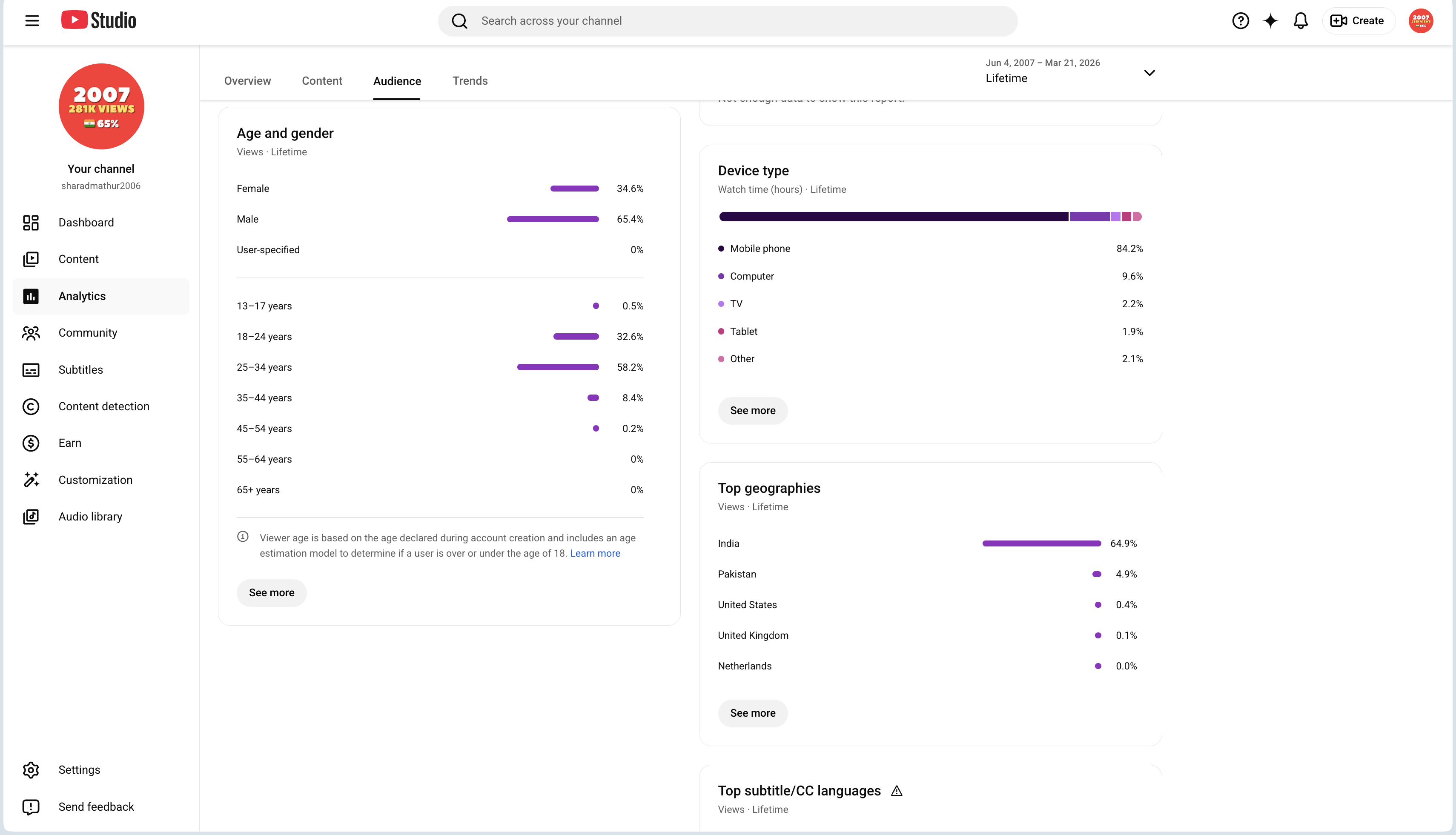Click the account avatar menu
Screen dimensions: 1456x835
pos(1420,21)
